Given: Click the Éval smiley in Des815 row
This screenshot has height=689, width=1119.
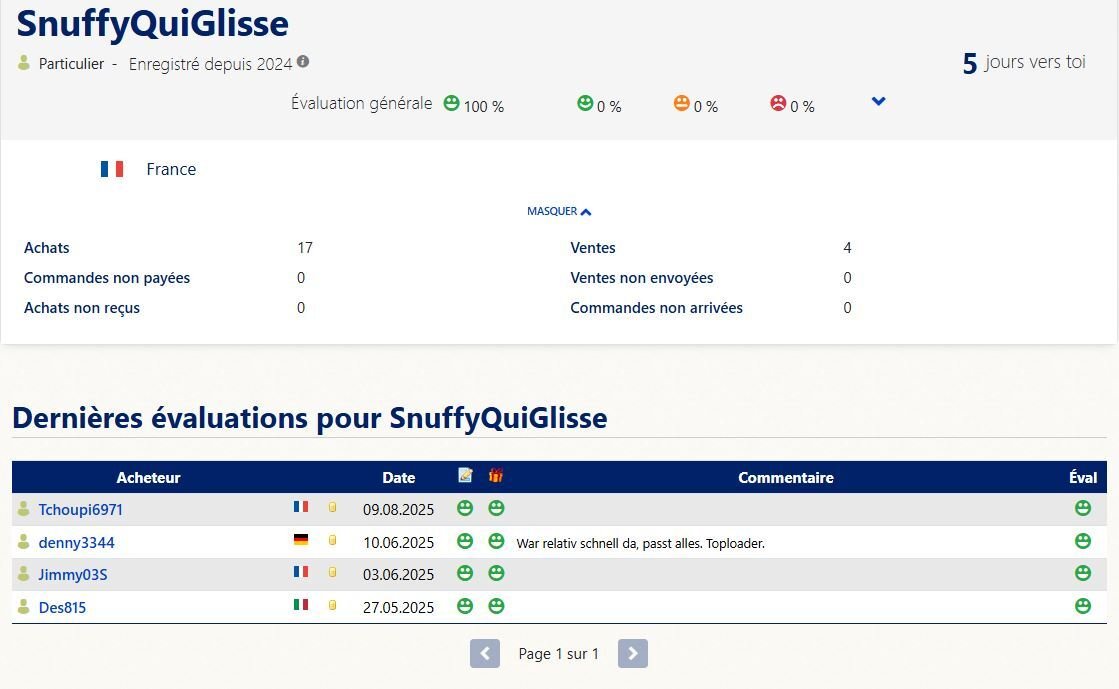Looking at the screenshot, I should [1083, 605].
